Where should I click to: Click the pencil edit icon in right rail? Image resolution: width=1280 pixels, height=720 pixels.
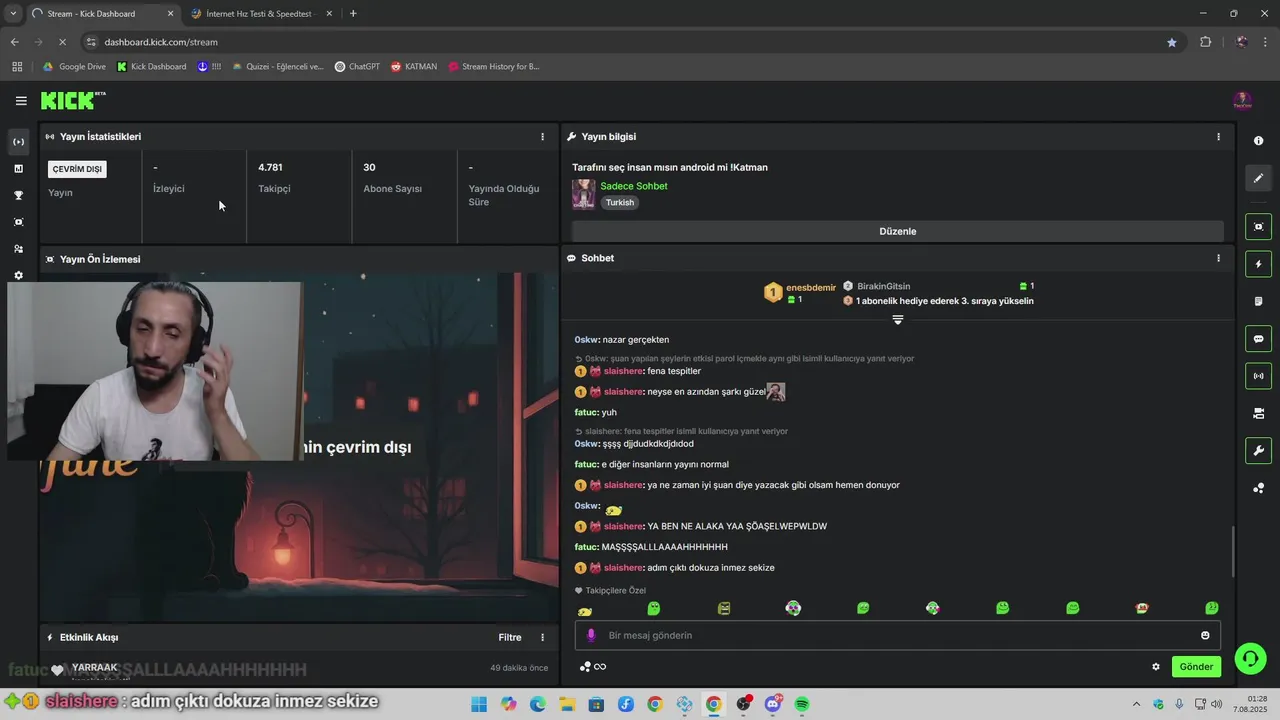(x=1258, y=178)
